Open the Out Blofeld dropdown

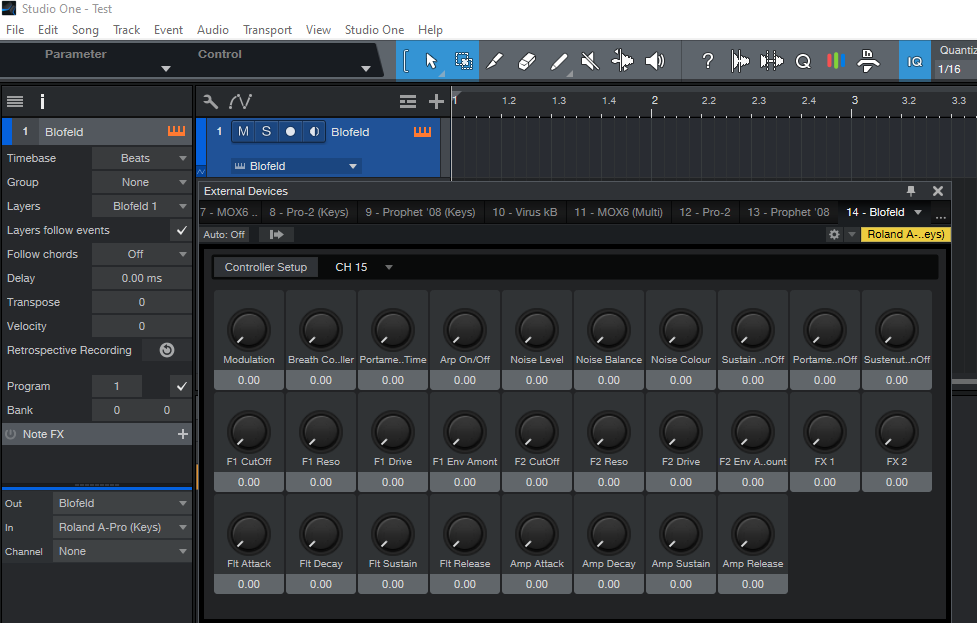coord(122,503)
